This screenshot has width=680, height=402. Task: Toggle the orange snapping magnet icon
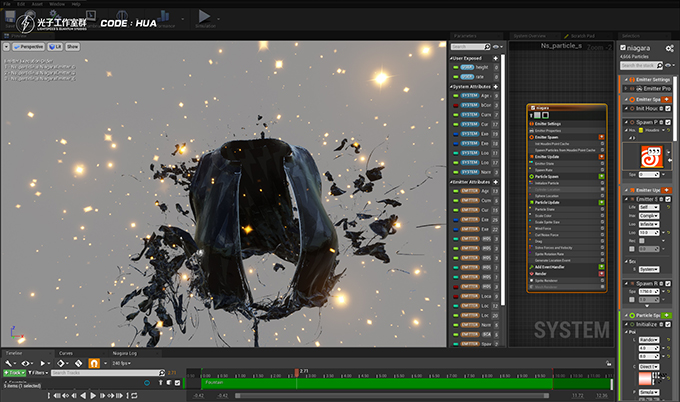tap(94, 363)
